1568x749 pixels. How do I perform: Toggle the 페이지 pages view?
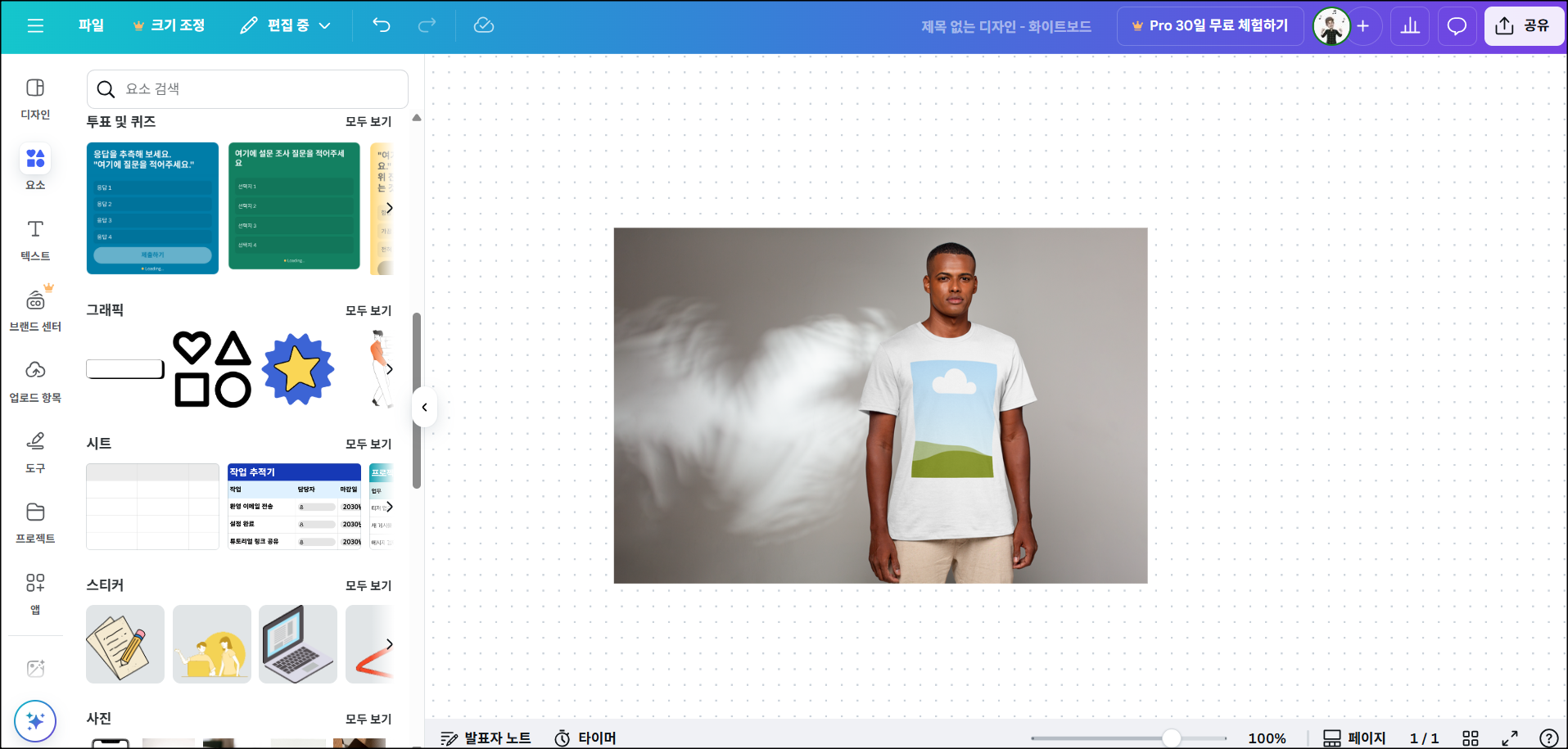point(1354,738)
